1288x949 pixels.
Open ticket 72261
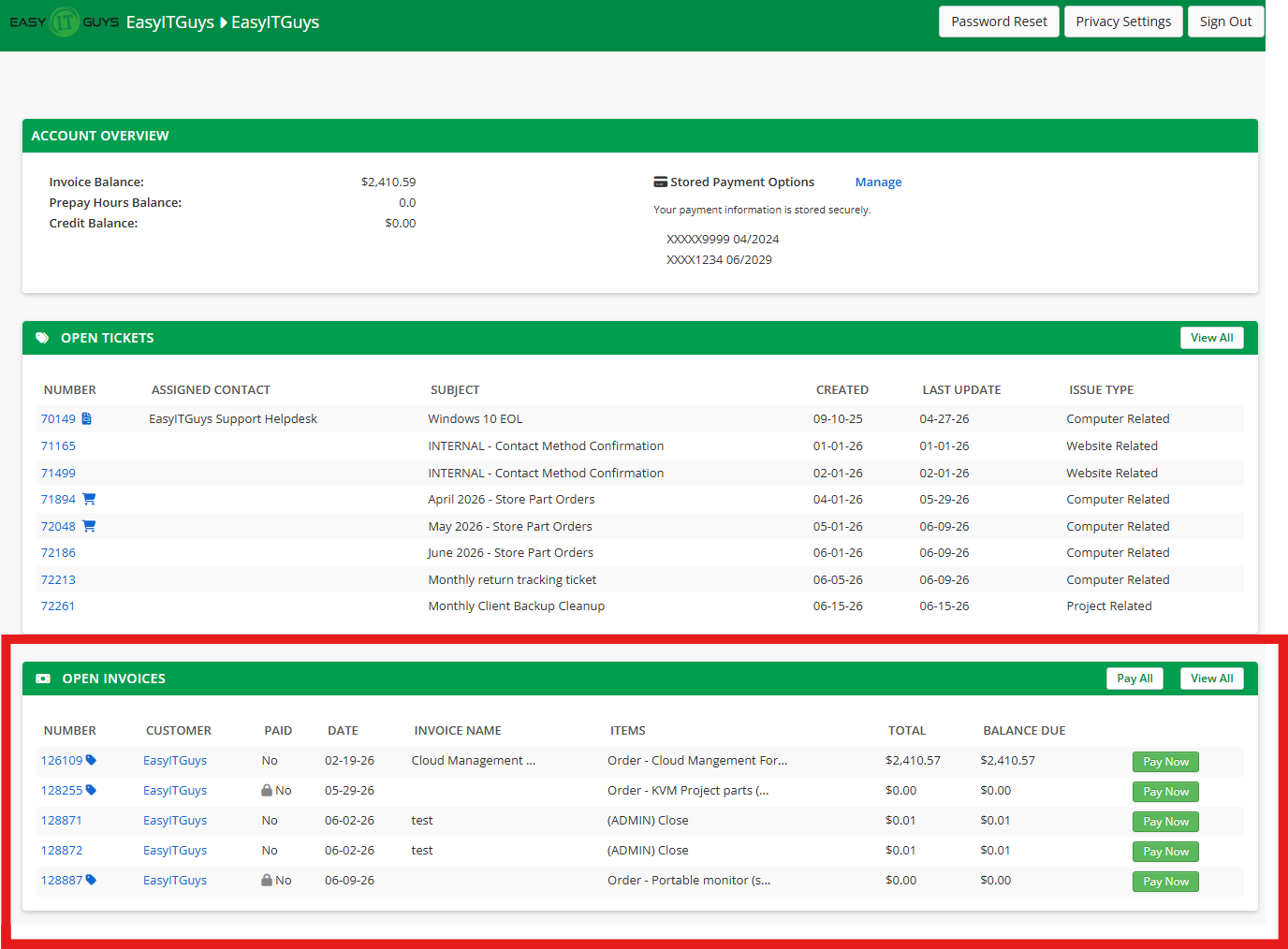coord(58,606)
